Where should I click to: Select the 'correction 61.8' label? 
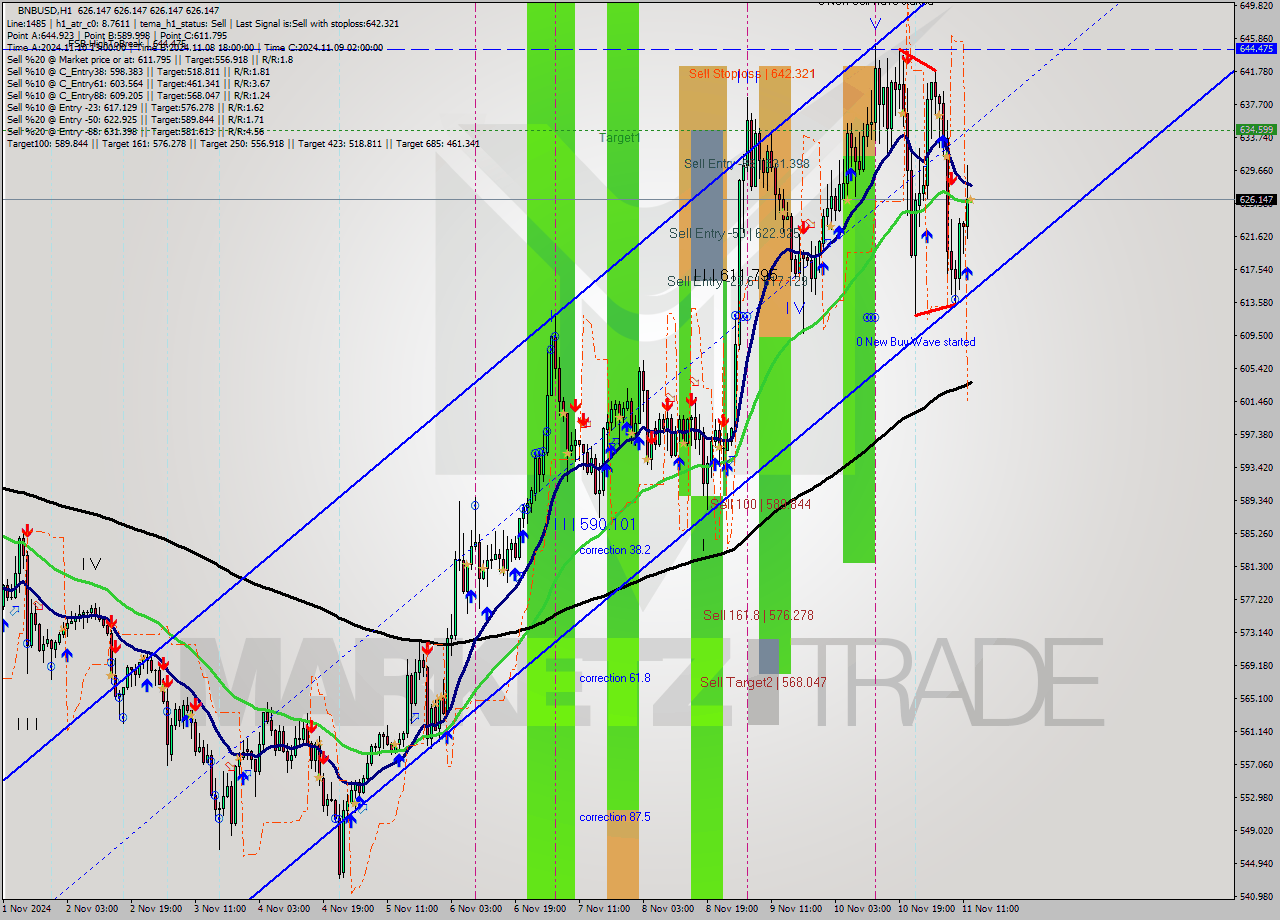(614, 678)
